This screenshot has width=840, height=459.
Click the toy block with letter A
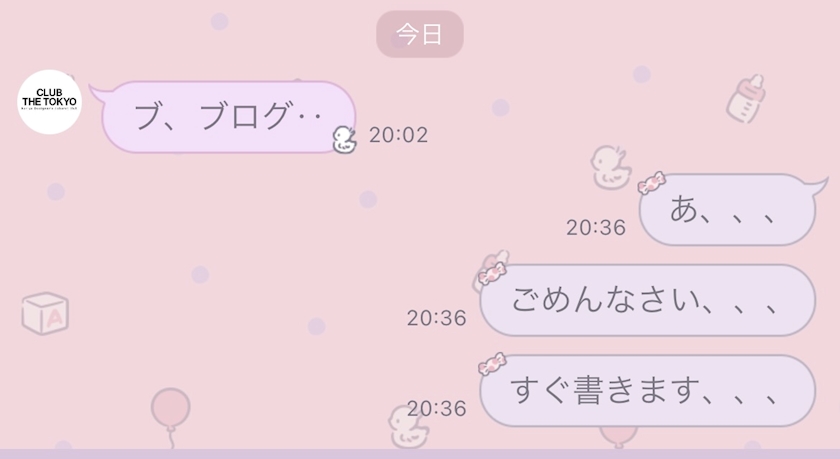pyautogui.click(x=46, y=314)
